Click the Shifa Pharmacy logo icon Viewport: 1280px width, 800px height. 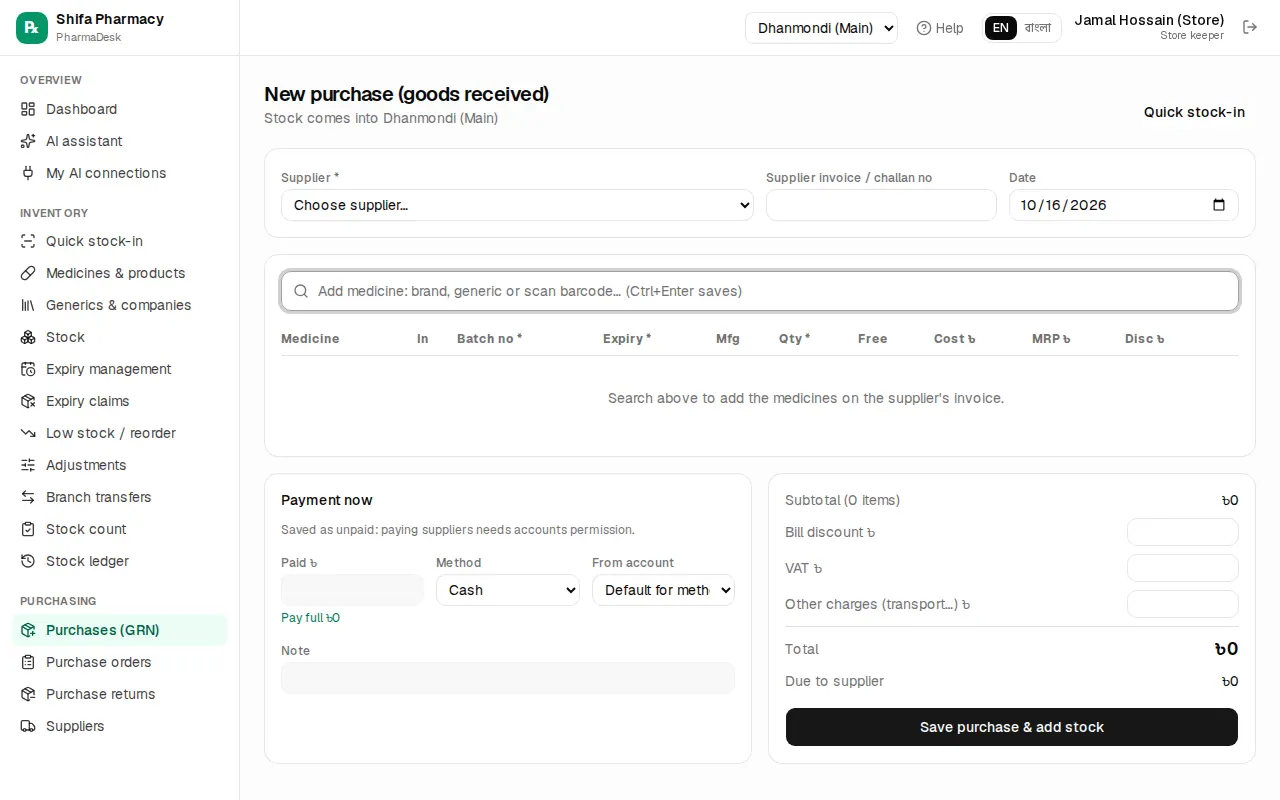click(32, 28)
